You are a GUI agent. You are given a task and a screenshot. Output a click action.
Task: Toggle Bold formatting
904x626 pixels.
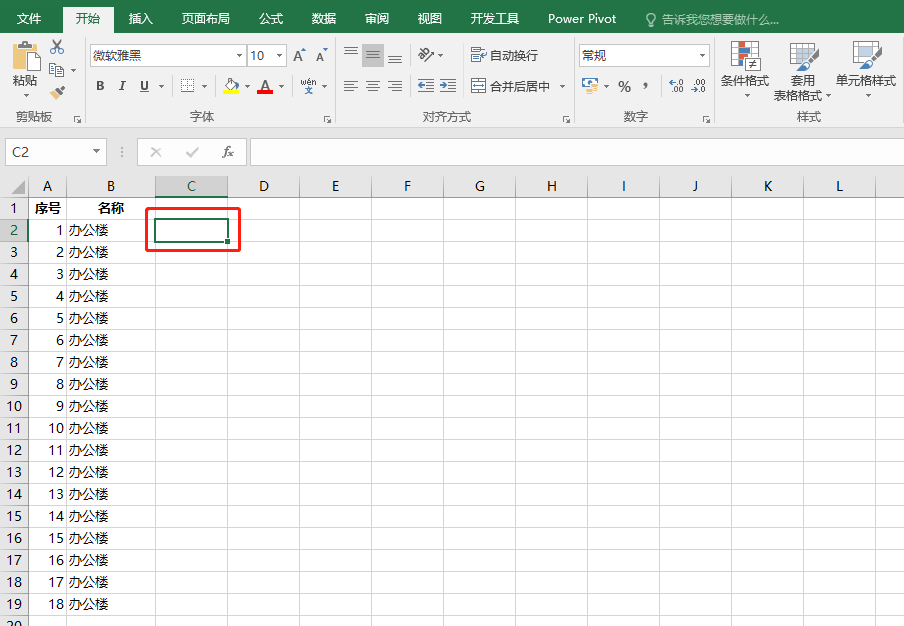tap(100, 86)
